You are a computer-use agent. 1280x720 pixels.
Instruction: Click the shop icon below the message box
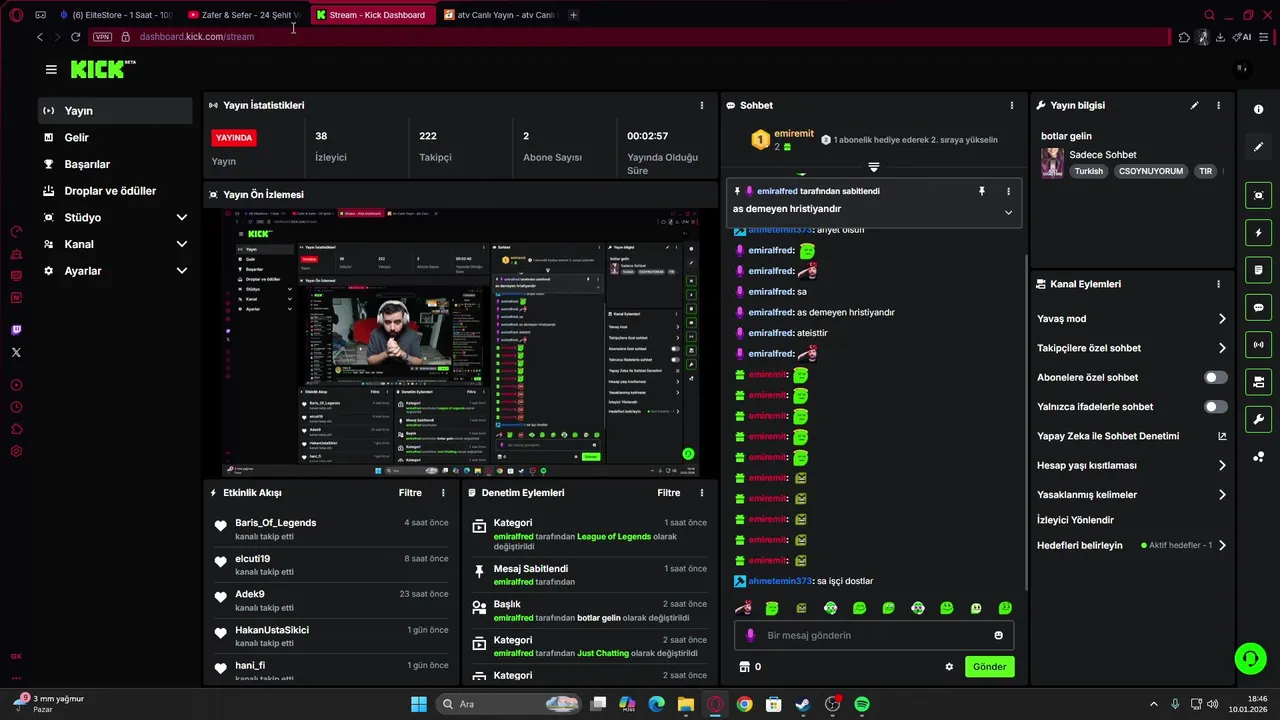[744, 667]
